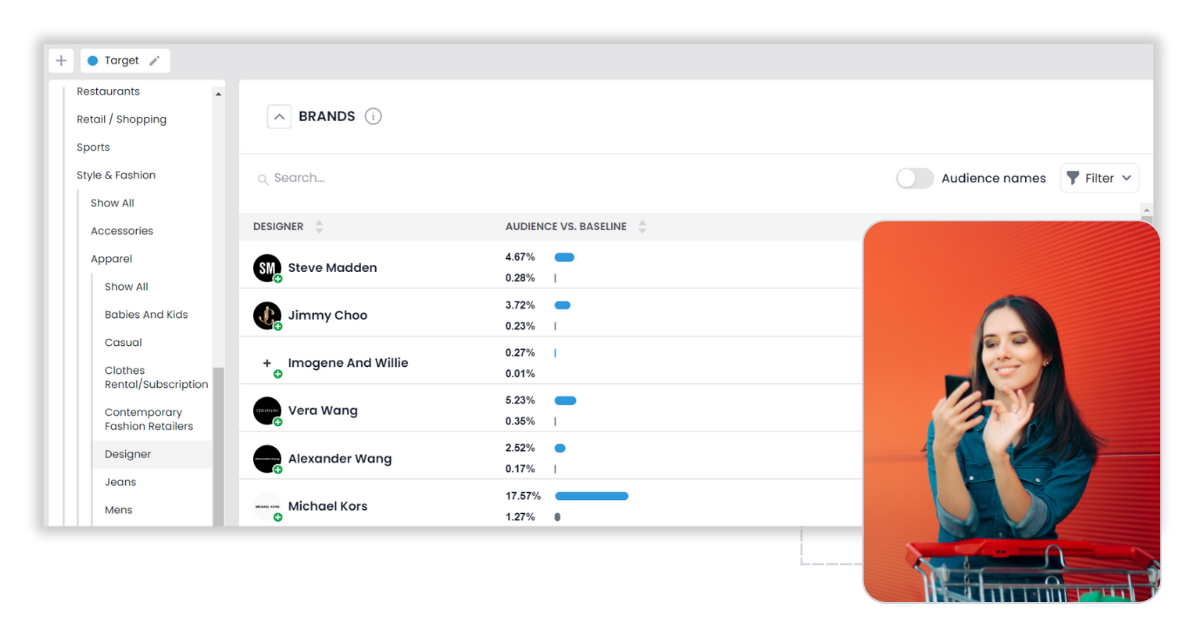
Task: Open the Sports category
Action: (x=93, y=147)
